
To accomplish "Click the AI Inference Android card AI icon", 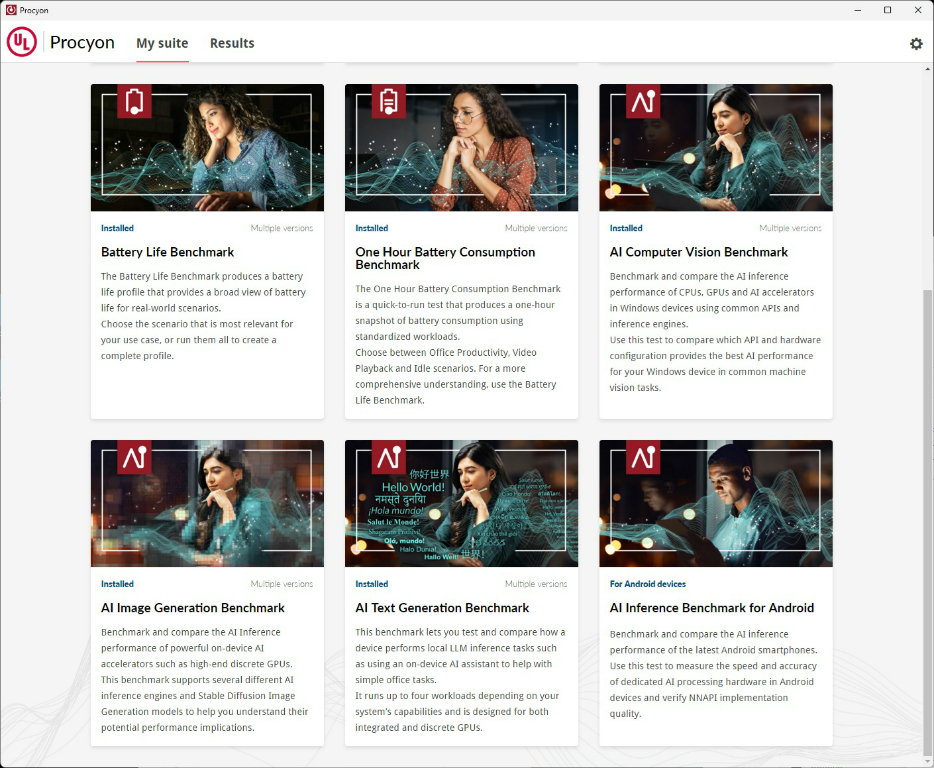I will click(643, 457).
